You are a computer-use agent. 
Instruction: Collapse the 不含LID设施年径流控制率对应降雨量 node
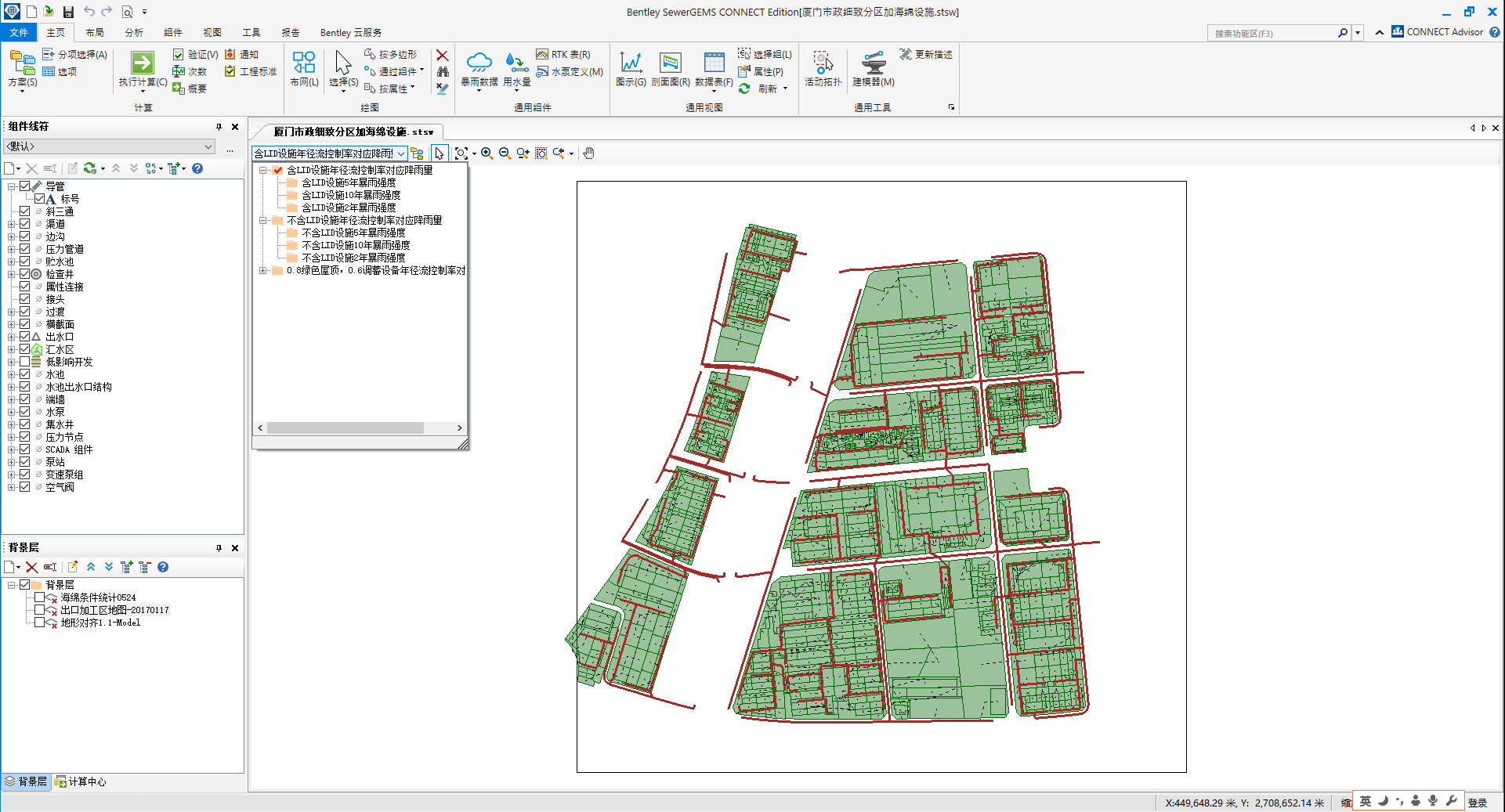click(263, 220)
